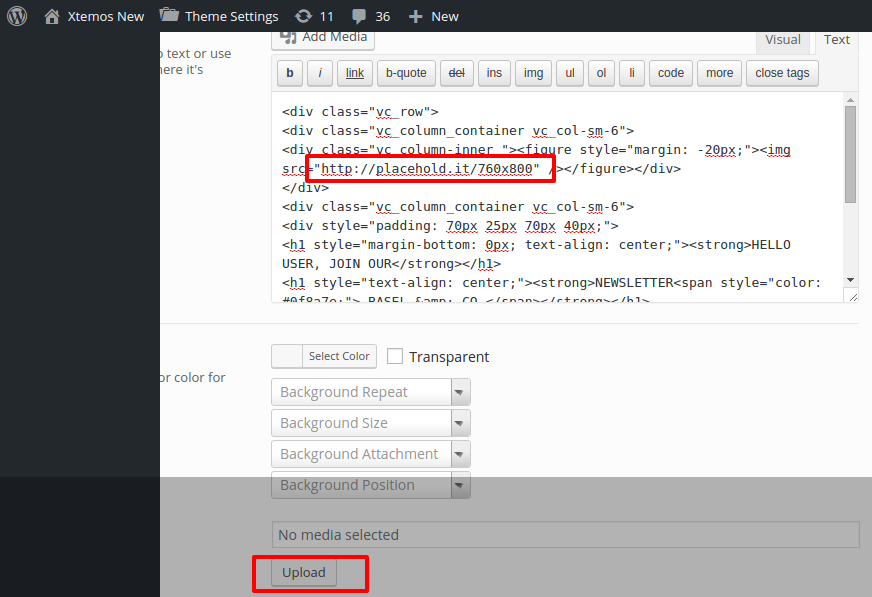The height and width of the screenshot is (597, 872).
Task: Click the WordPress logo icon
Action: pos(17,16)
